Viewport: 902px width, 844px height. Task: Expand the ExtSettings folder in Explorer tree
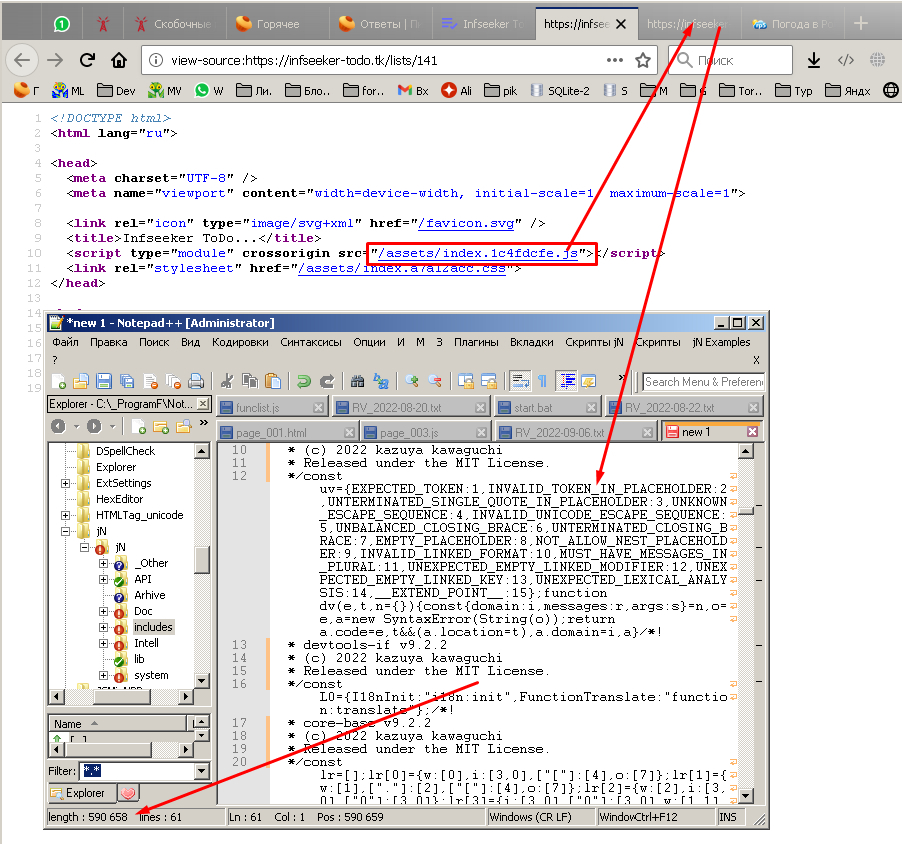click(65, 483)
